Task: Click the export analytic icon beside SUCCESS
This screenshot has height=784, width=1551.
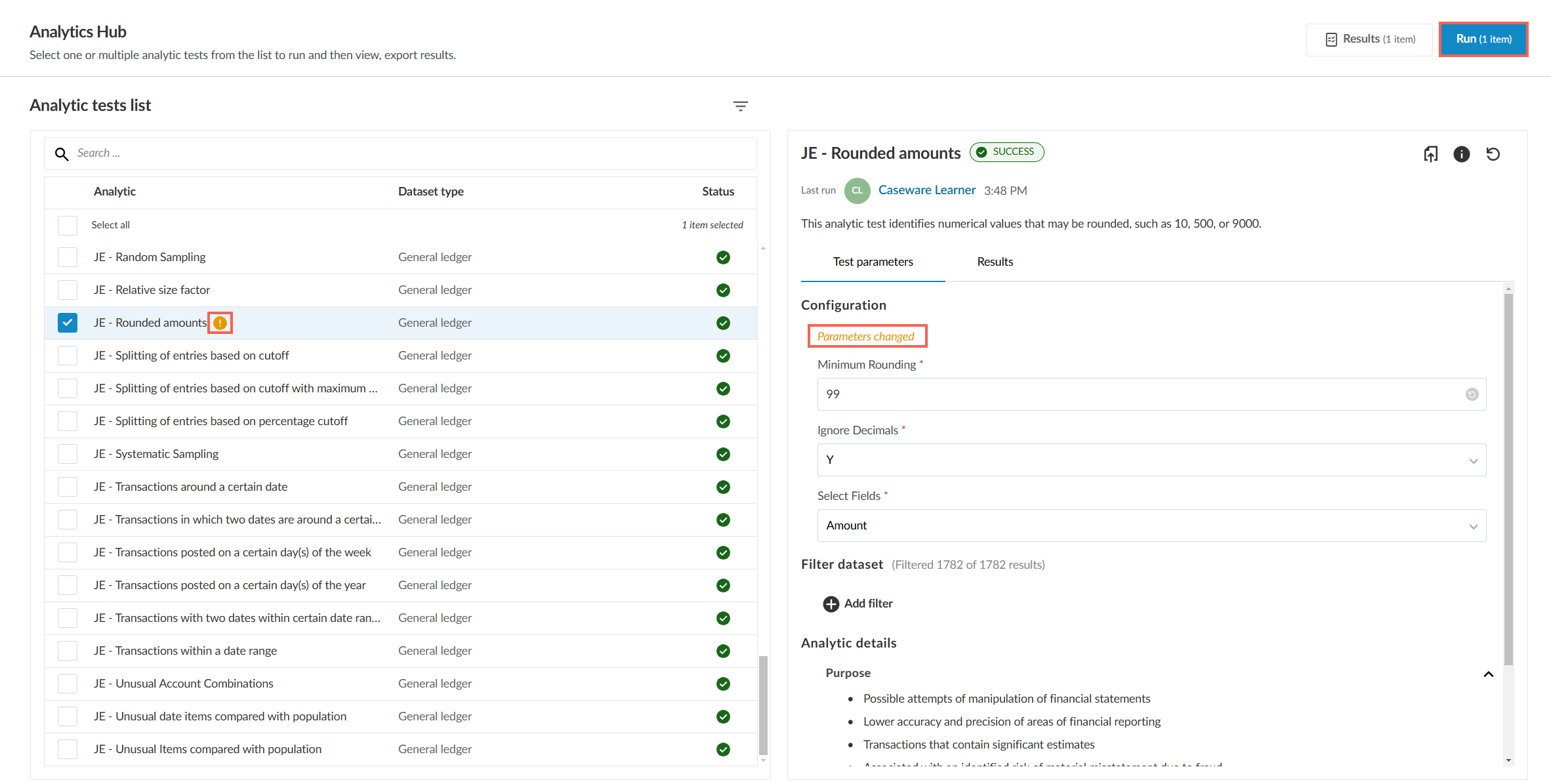Action: pyautogui.click(x=1430, y=154)
